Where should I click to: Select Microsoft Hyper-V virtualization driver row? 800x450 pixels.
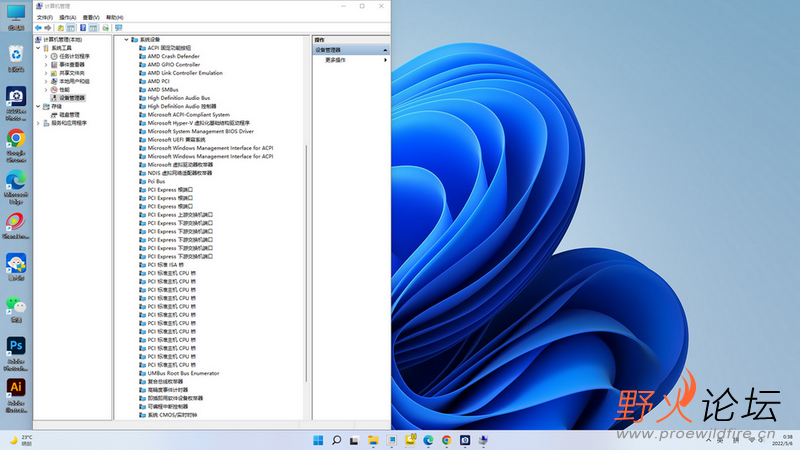pos(198,123)
